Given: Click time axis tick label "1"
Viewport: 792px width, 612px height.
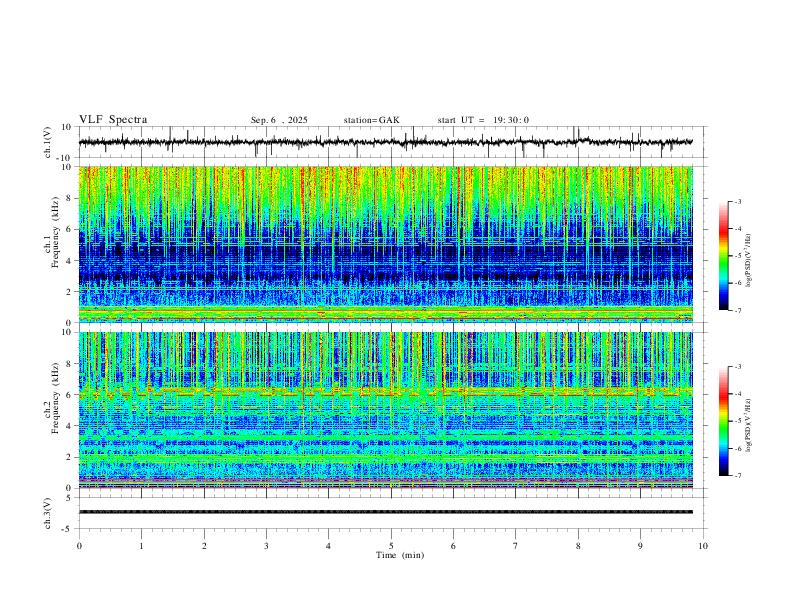Looking at the screenshot, I should coord(141,546).
